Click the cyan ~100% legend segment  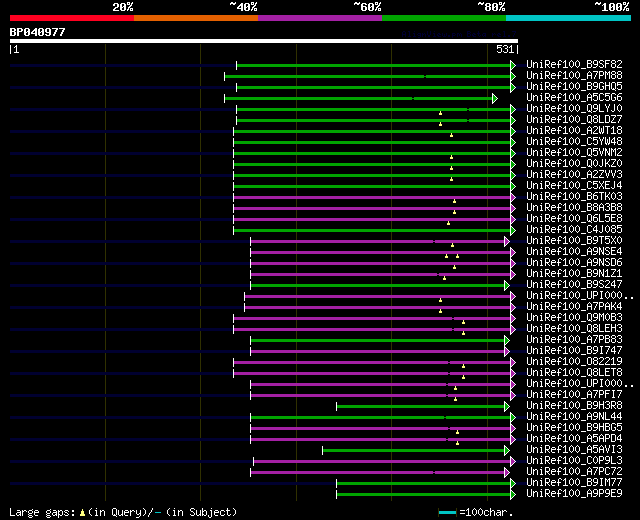tap(569, 18)
